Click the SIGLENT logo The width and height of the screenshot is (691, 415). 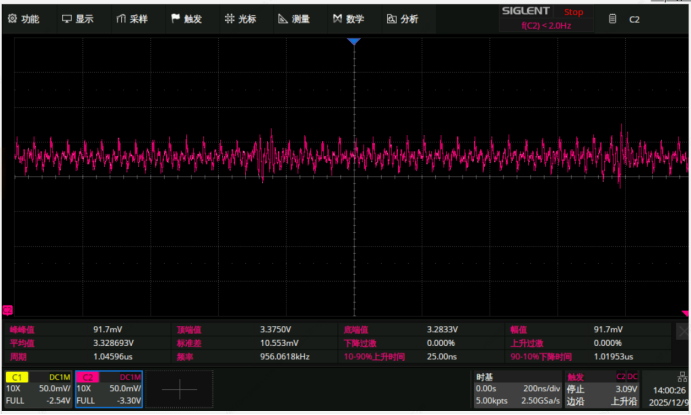coord(525,11)
